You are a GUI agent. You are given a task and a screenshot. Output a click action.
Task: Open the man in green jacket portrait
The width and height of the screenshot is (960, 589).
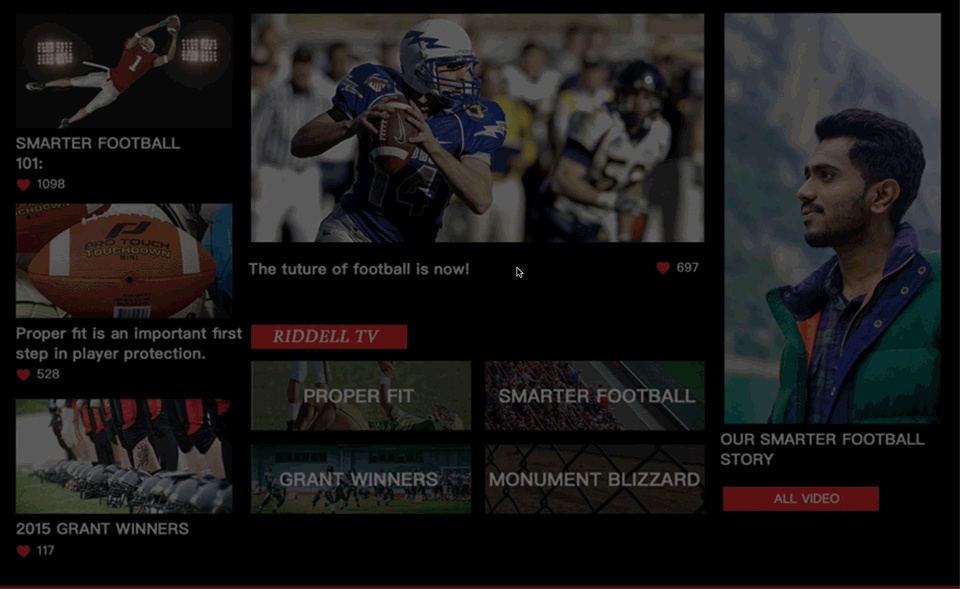pos(832,219)
